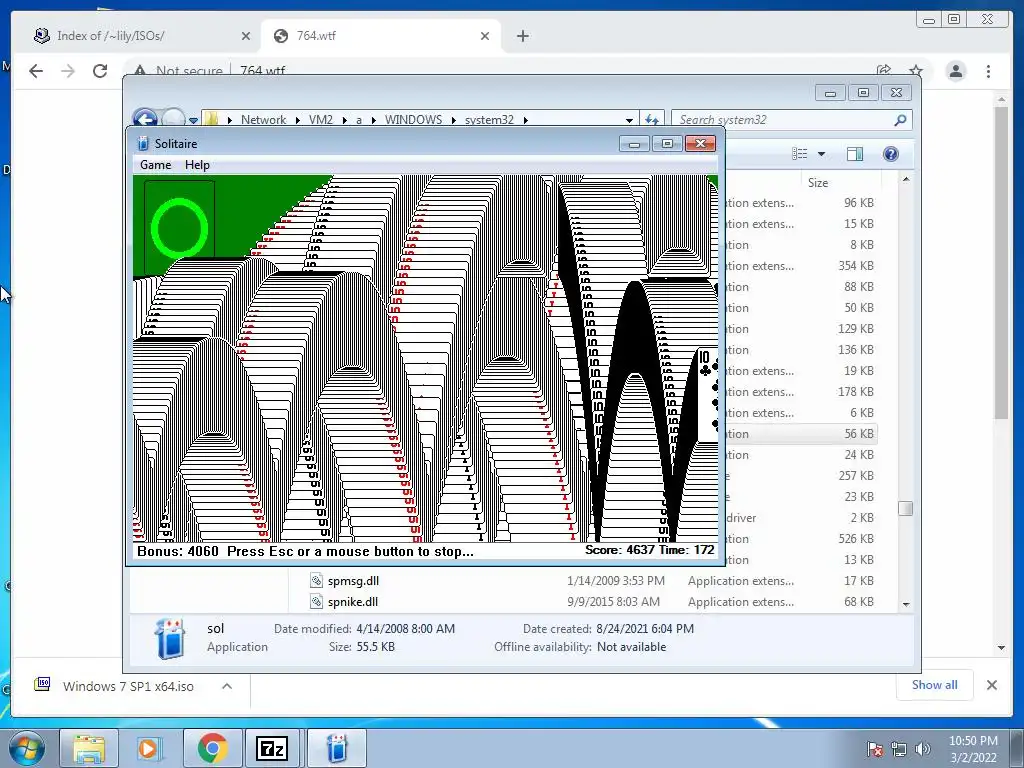
Task: Click the Explorer search magnifier icon
Action: (901, 120)
